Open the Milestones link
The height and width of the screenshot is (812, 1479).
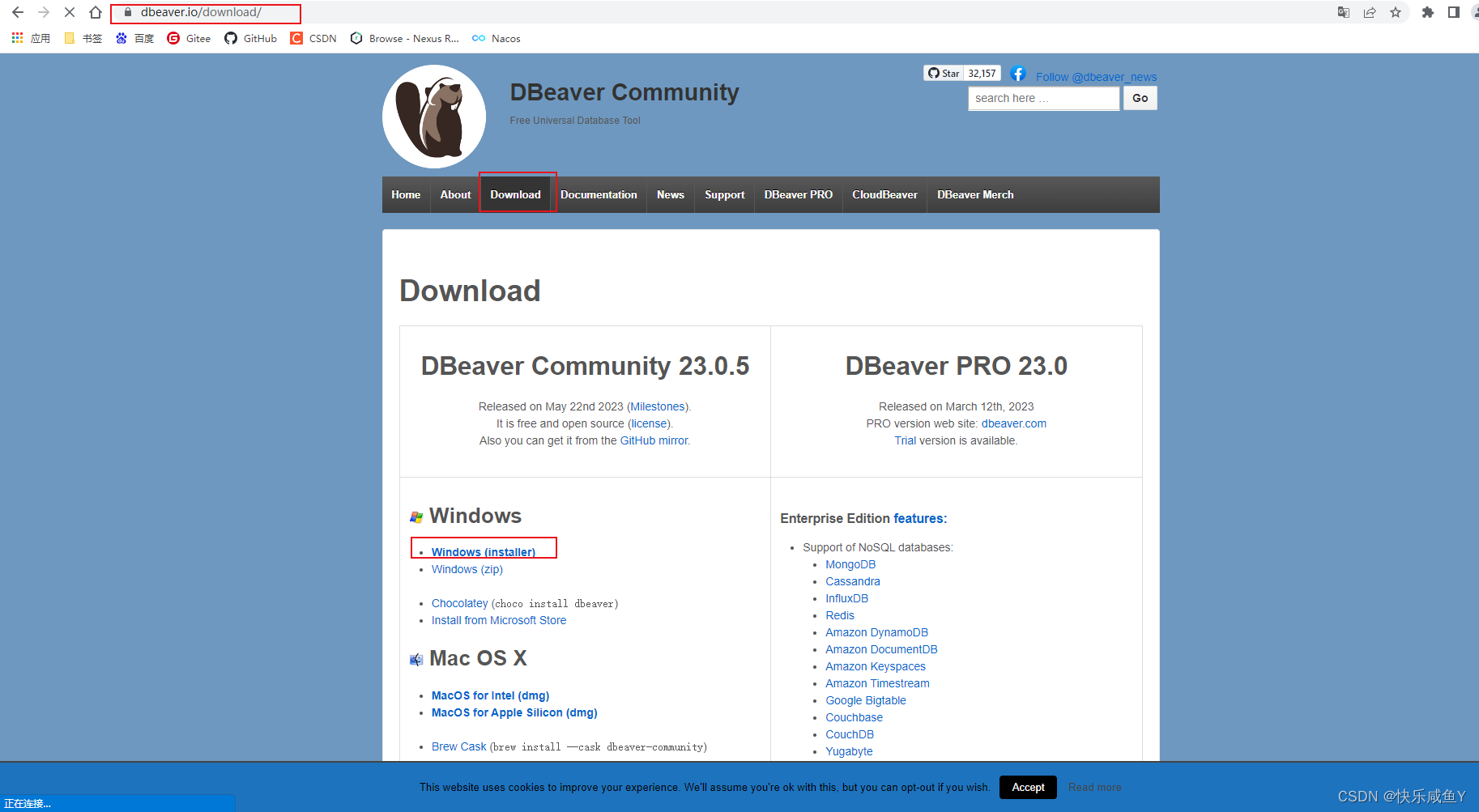coord(658,406)
